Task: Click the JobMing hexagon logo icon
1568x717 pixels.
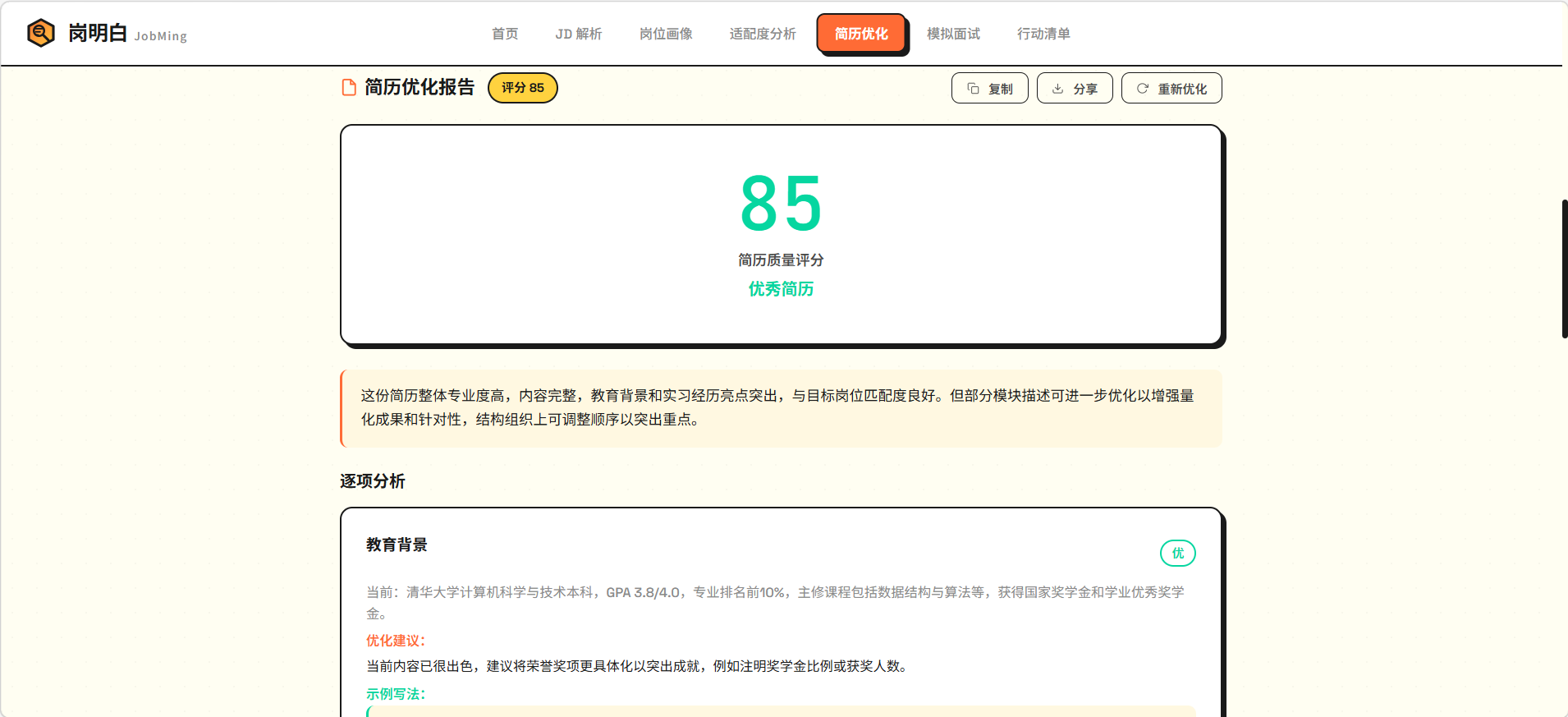Action: [40, 33]
